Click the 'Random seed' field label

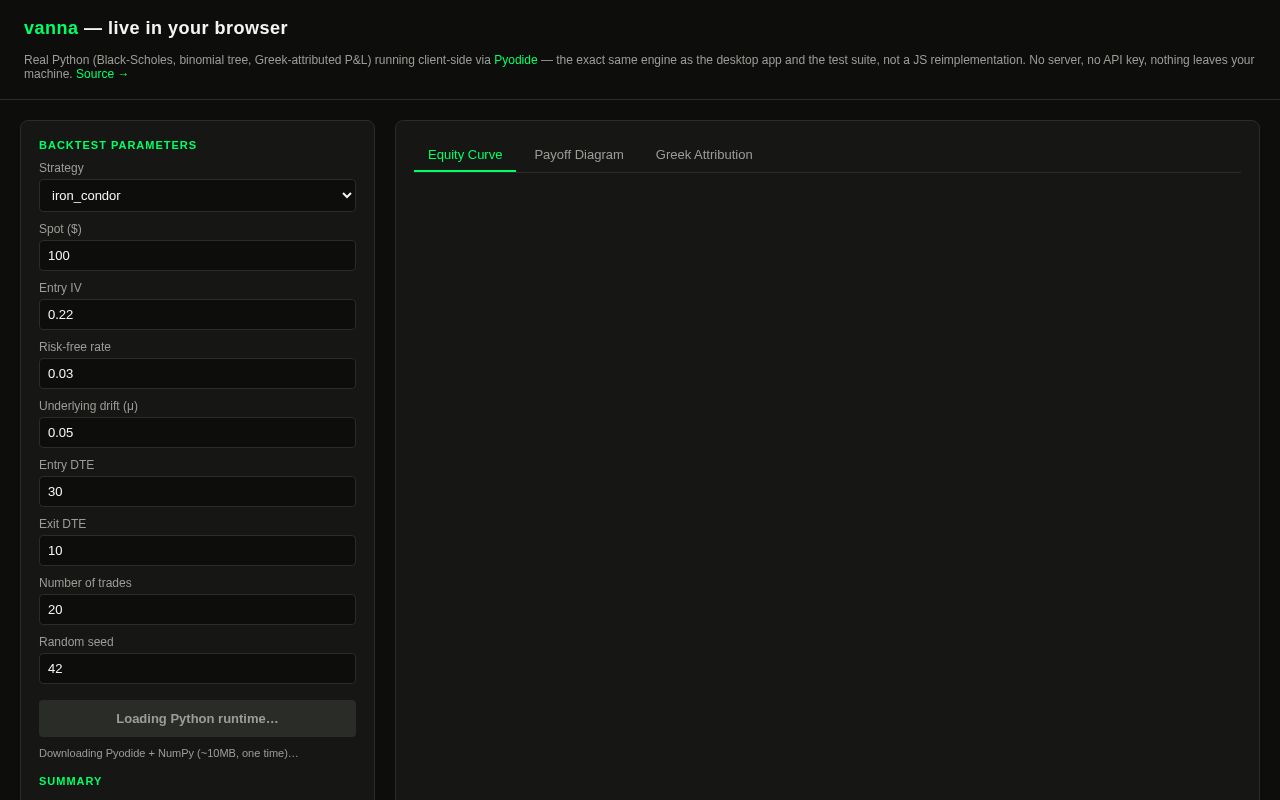76,642
